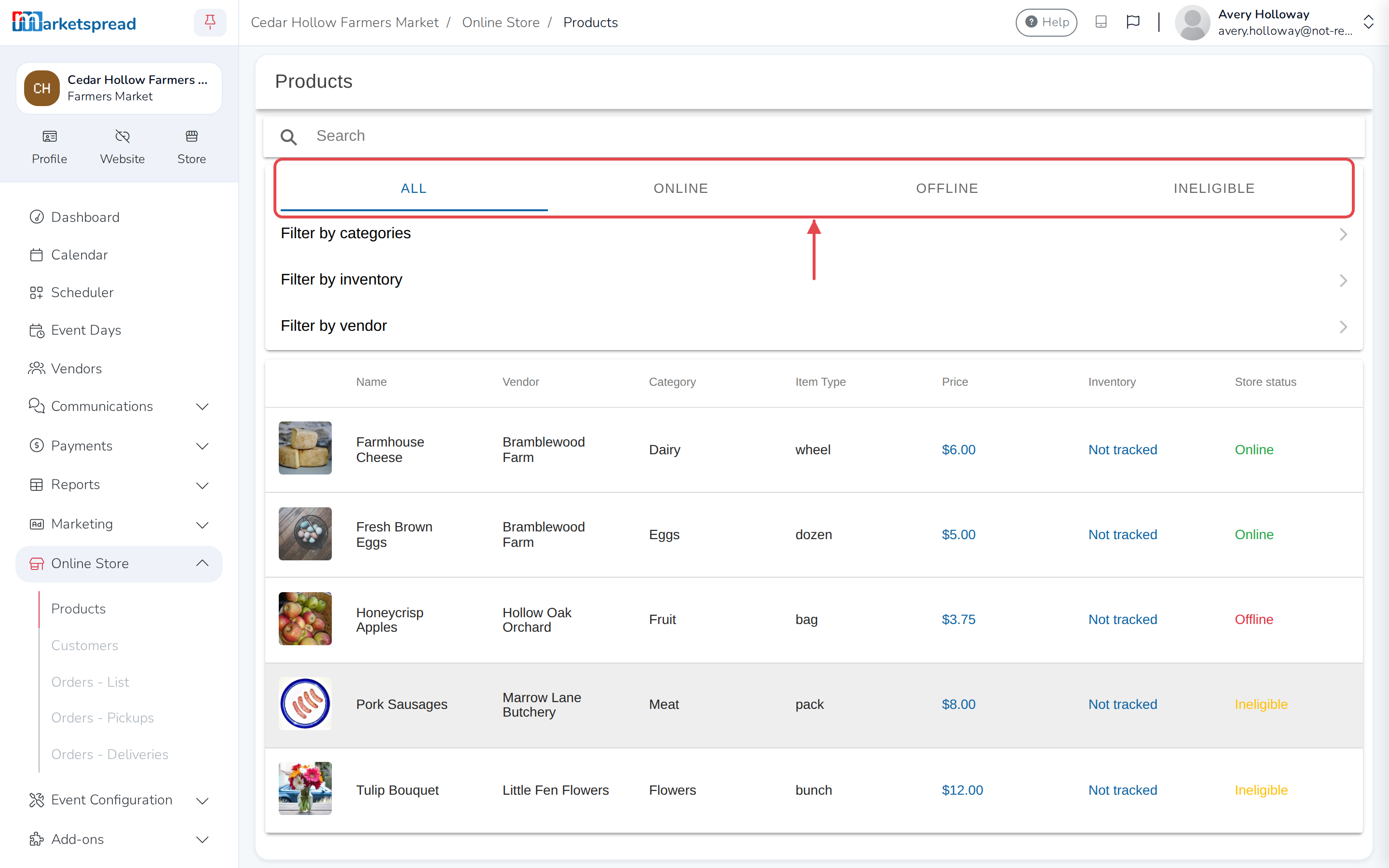Switch to the OFFLINE tab
Viewport: 1389px width, 868px height.
[947, 188]
